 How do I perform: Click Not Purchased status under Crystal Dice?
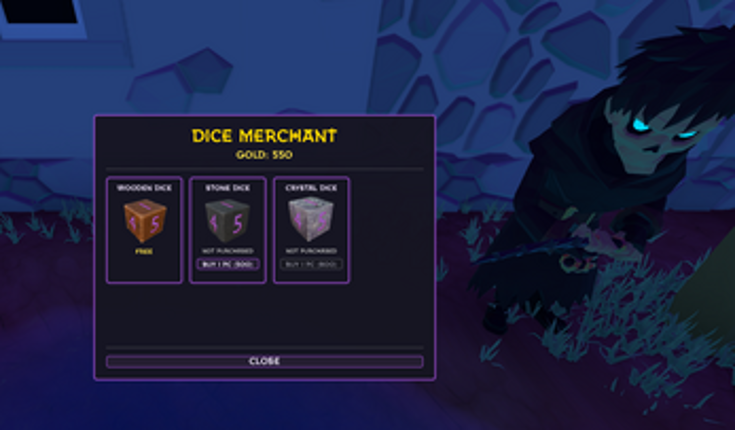(x=311, y=251)
